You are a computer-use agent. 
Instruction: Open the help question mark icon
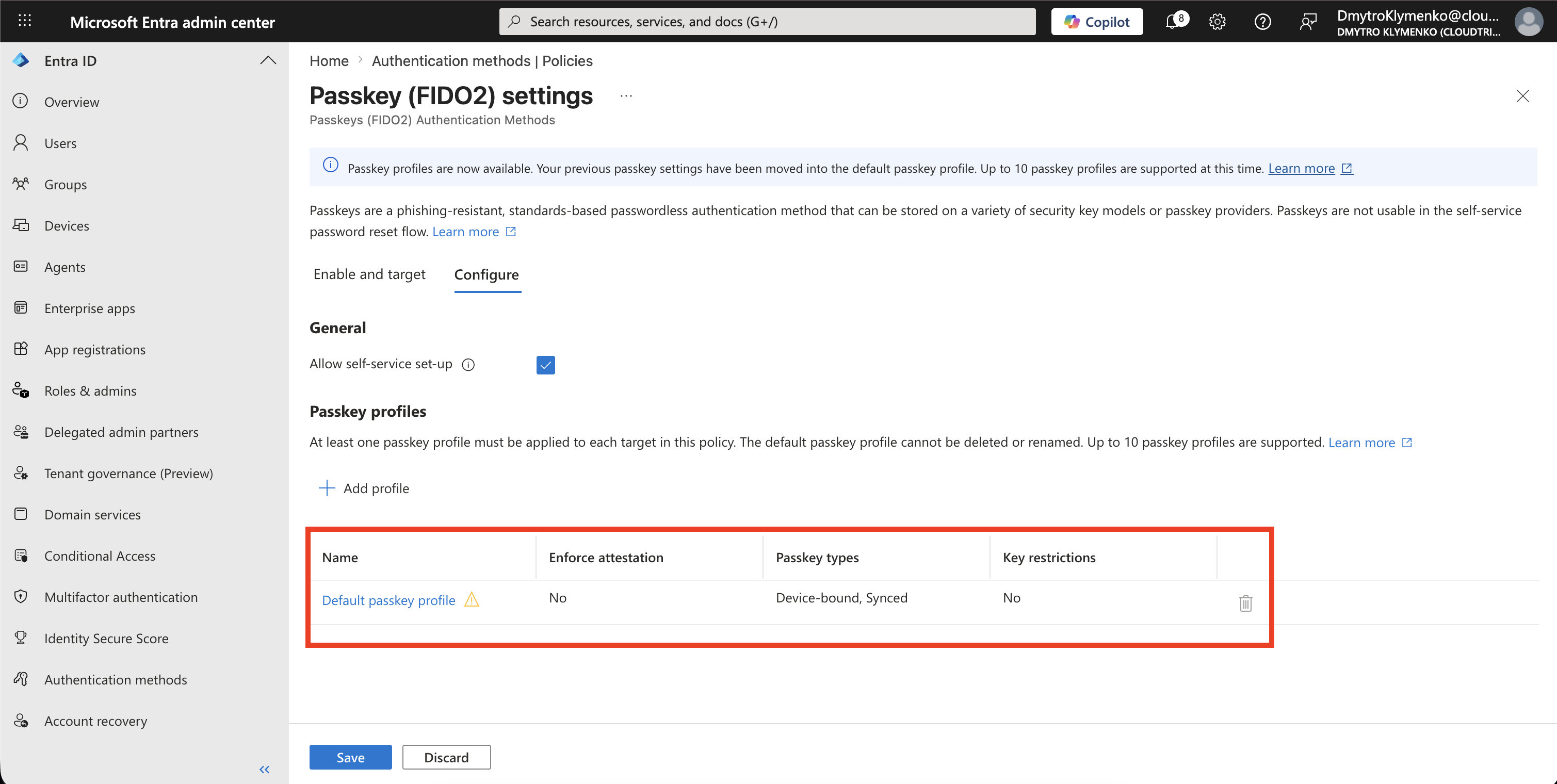pos(1262,22)
